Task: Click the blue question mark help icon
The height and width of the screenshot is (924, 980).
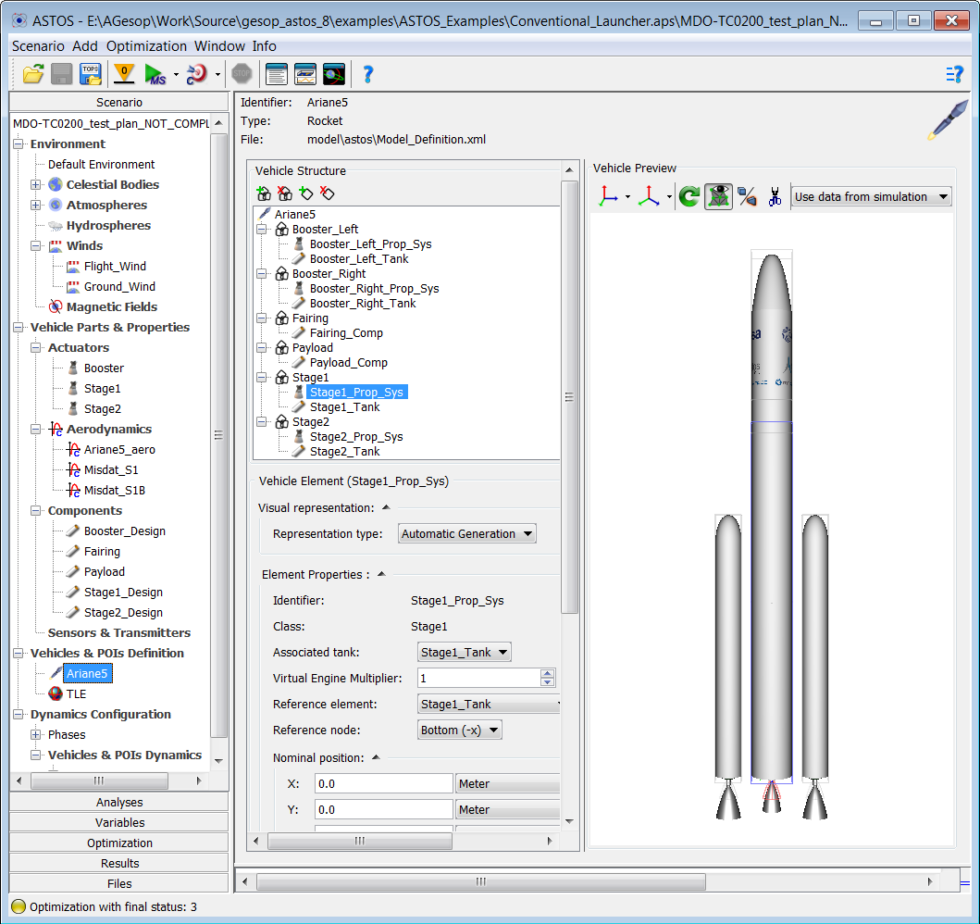Action: click(x=366, y=73)
